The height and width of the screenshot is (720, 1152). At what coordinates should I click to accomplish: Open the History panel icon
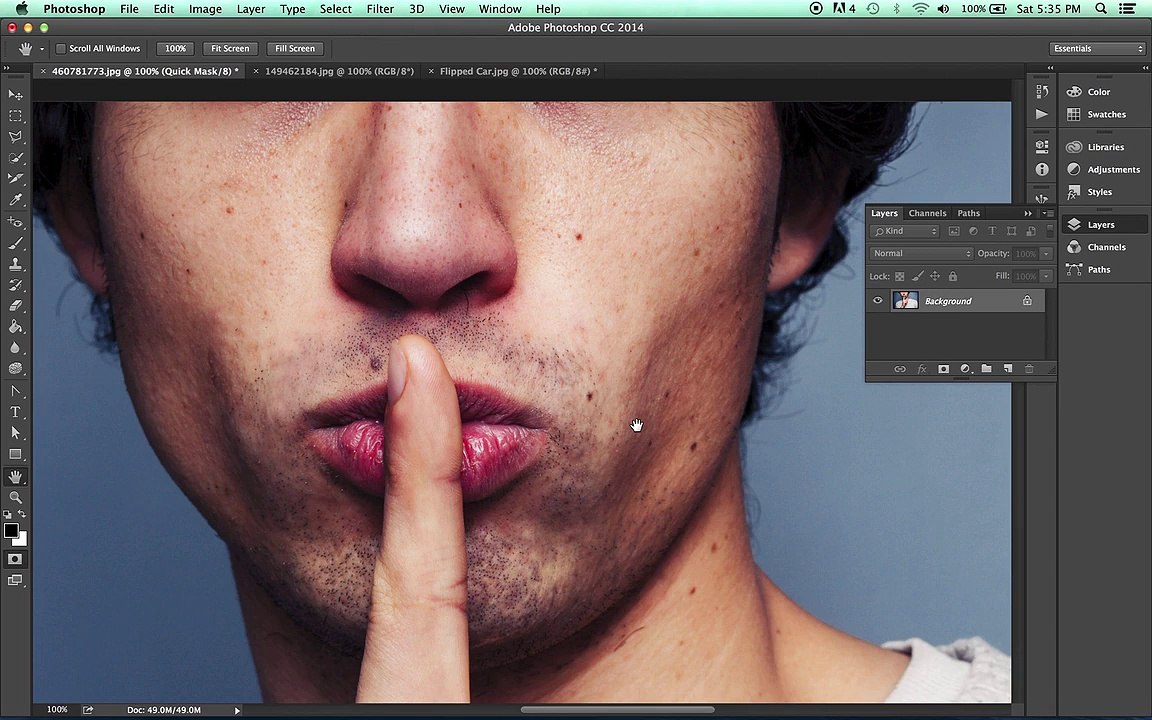click(1042, 92)
